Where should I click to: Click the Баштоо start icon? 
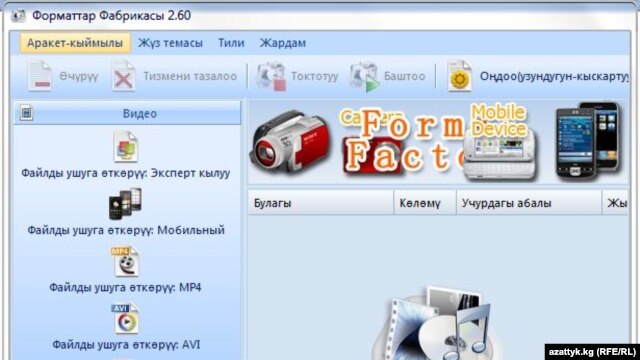coord(364,76)
